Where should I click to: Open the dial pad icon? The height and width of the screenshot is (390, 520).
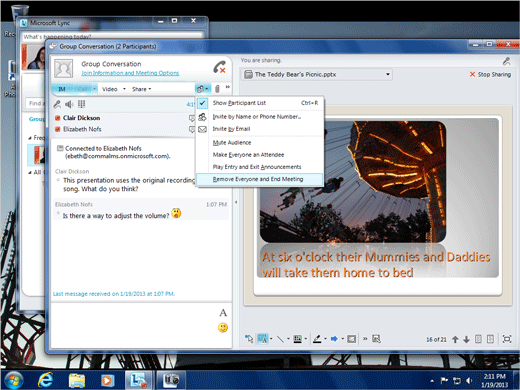[x=81, y=104]
